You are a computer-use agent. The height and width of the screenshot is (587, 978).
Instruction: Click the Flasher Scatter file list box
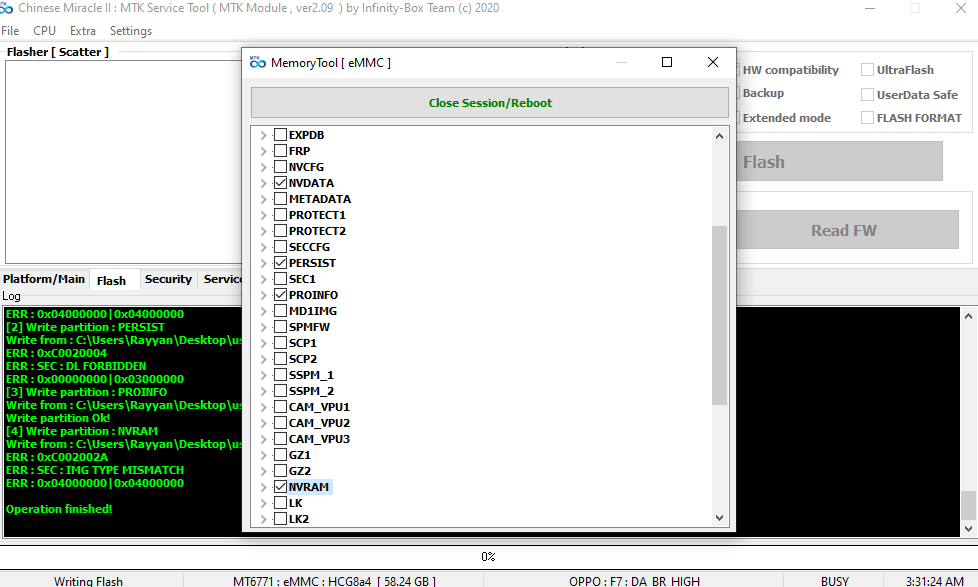[x=123, y=162]
